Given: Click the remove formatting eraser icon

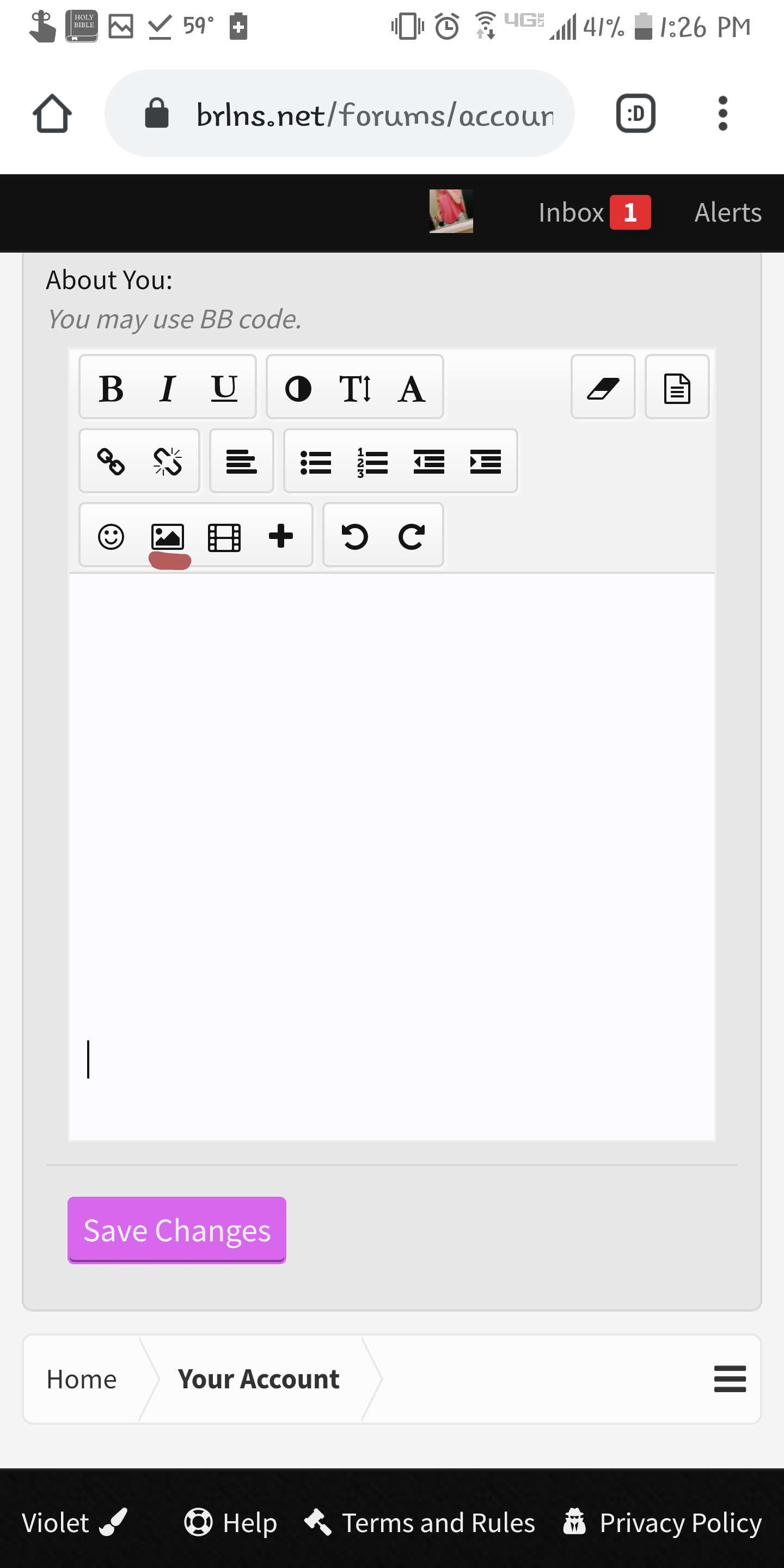Looking at the screenshot, I should [603, 388].
